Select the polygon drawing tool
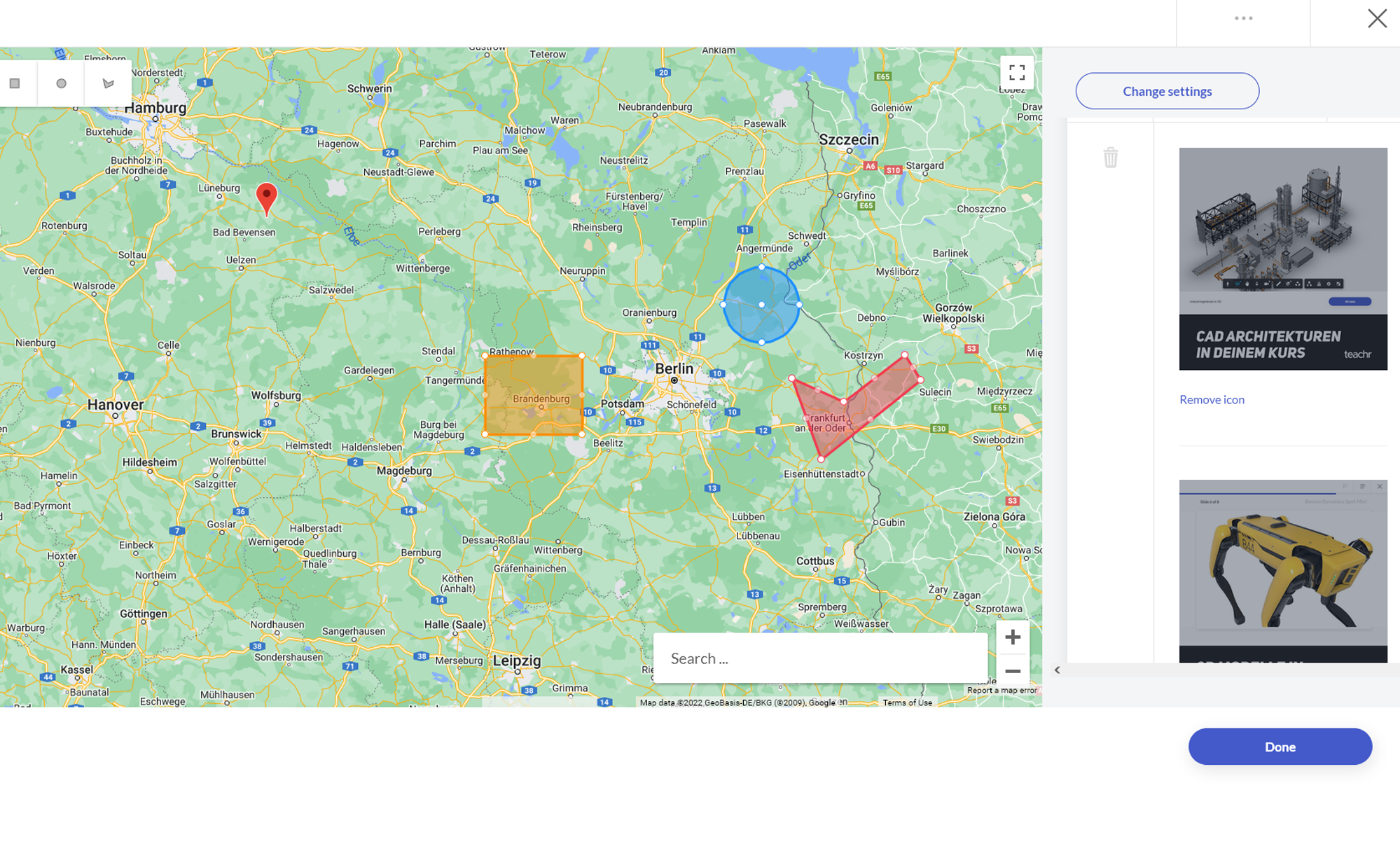The width and height of the screenshot is (1400, 844). click(x=108, y=83)
